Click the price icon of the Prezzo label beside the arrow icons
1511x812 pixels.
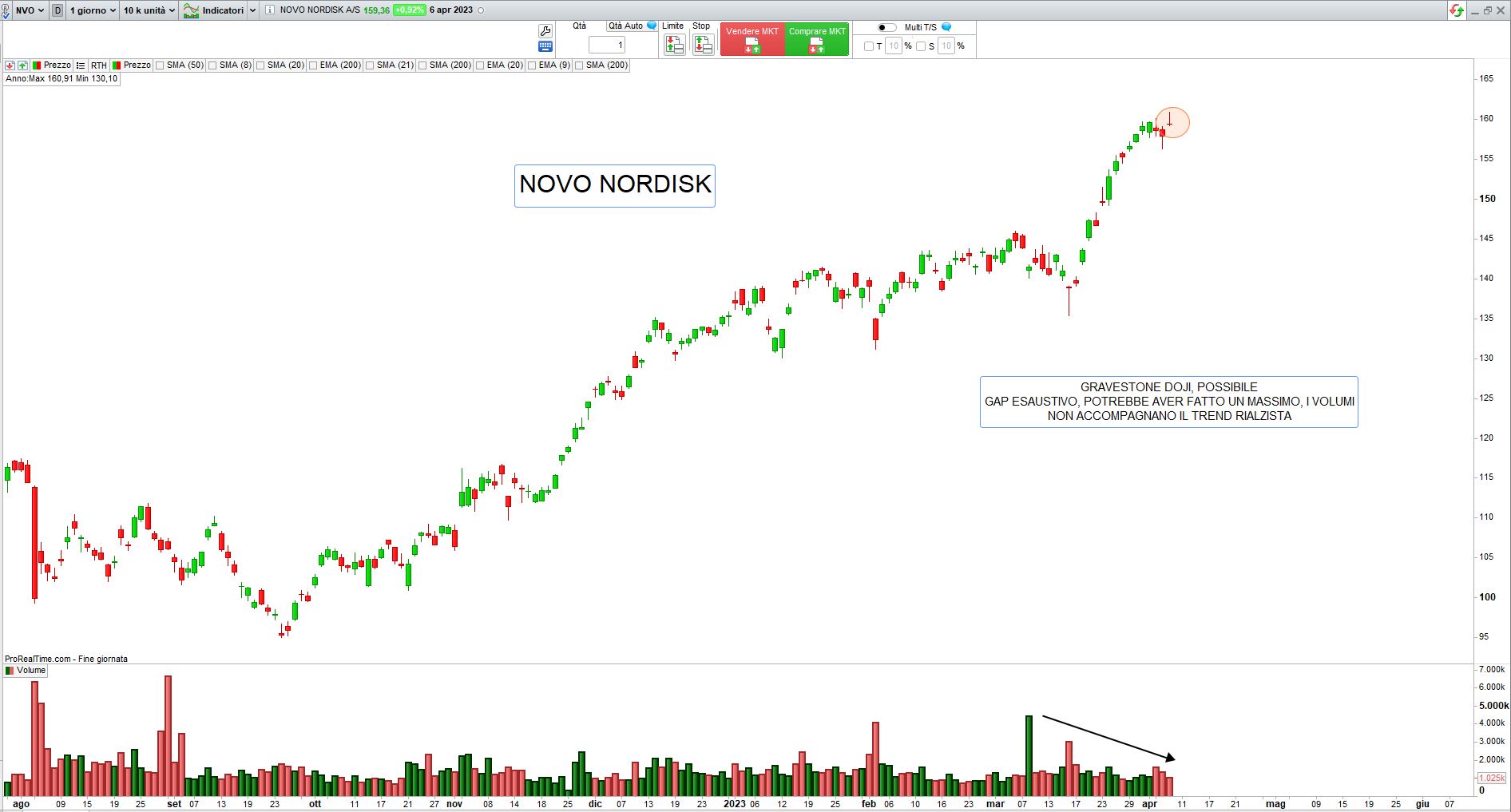(x=37, y=65)
